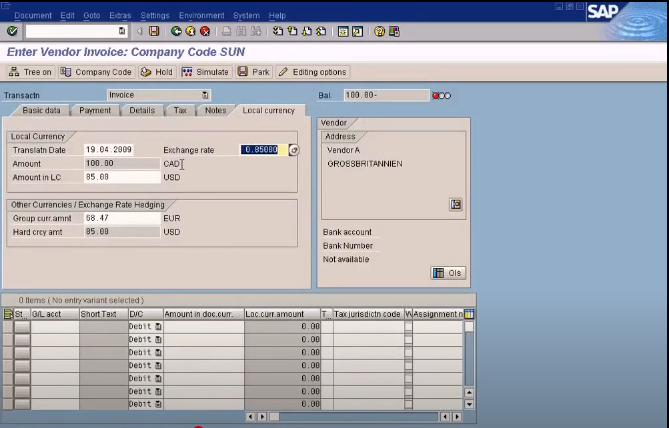Click the Print icon in toolbar
This screenshot has height=428, width=669.
tap(227, 31)
